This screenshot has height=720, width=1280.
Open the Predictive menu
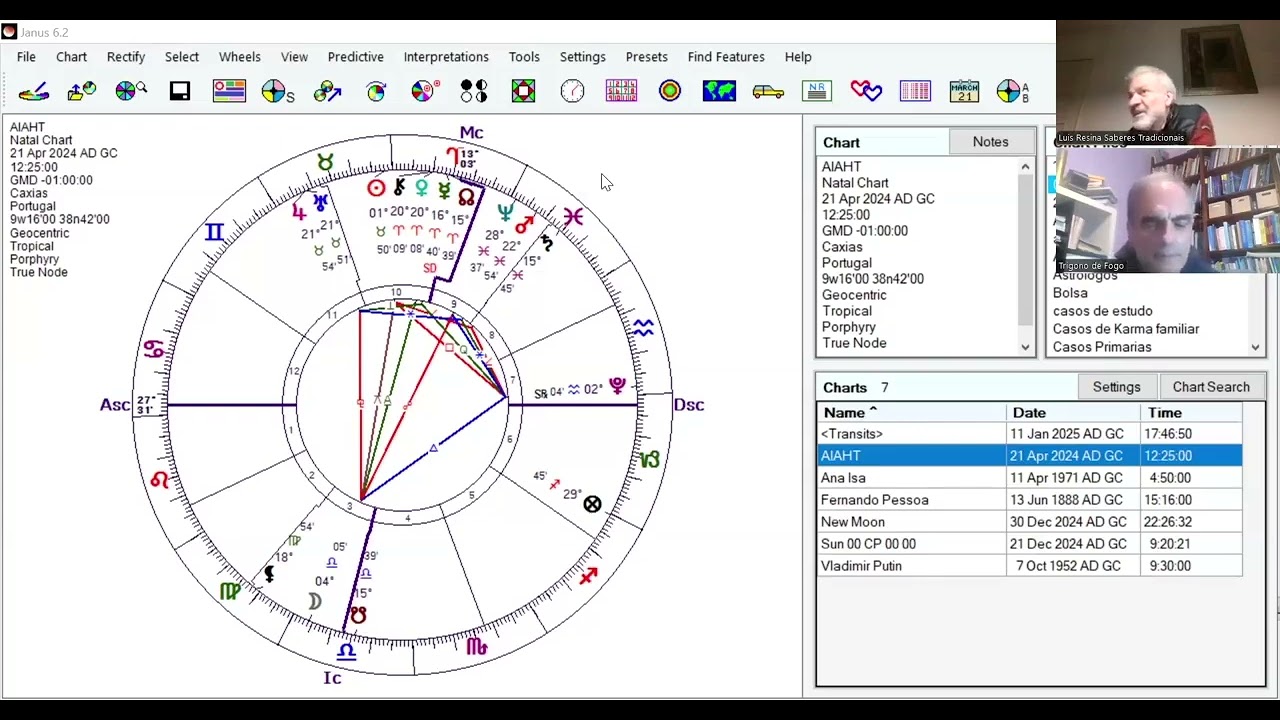tap(356, 57)
